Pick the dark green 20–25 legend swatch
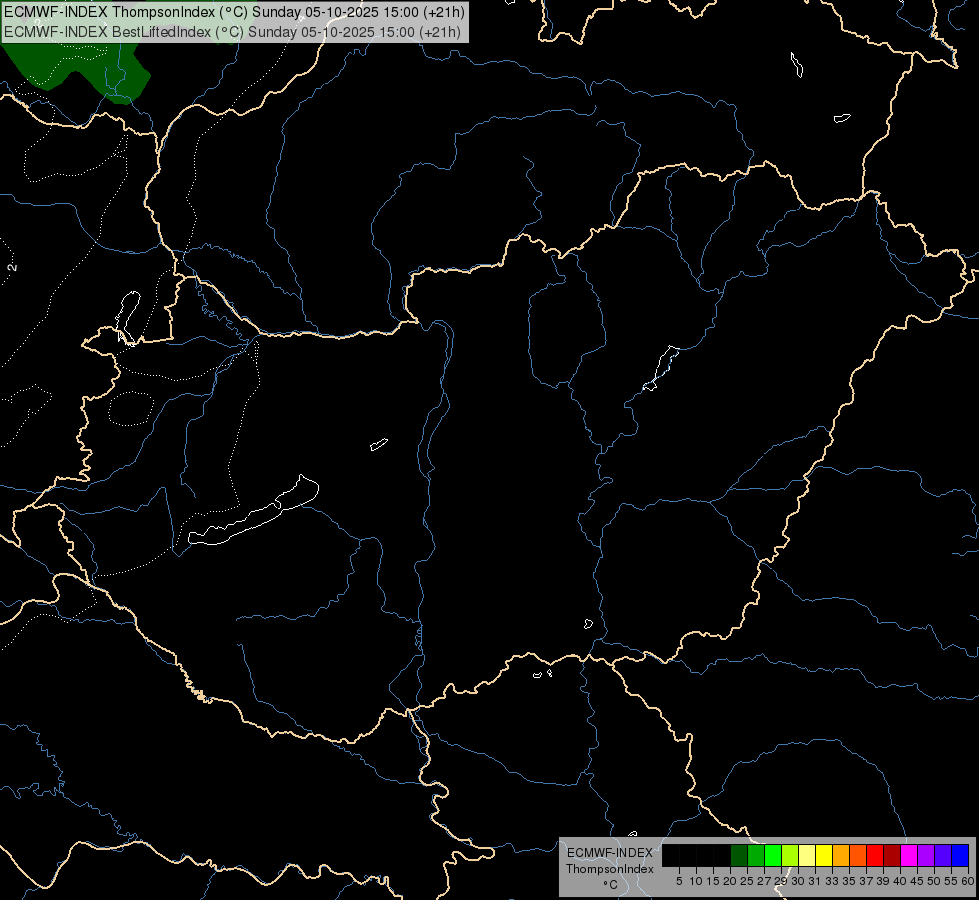Image resolution: width=979 pixels, height=900 pixels. pyautogui.click(x=739, y=855)
